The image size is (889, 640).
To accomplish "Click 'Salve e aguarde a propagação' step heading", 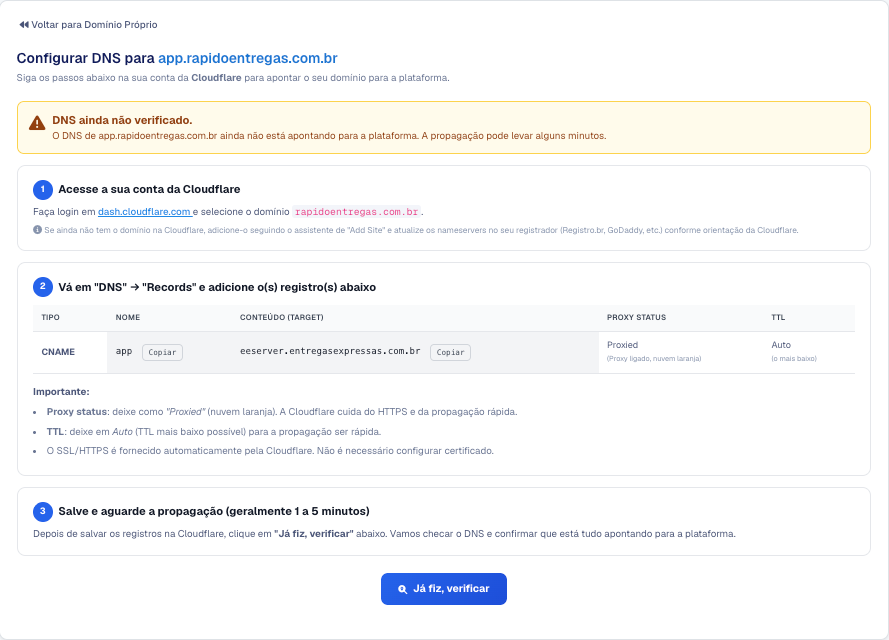I will [214, 511].
